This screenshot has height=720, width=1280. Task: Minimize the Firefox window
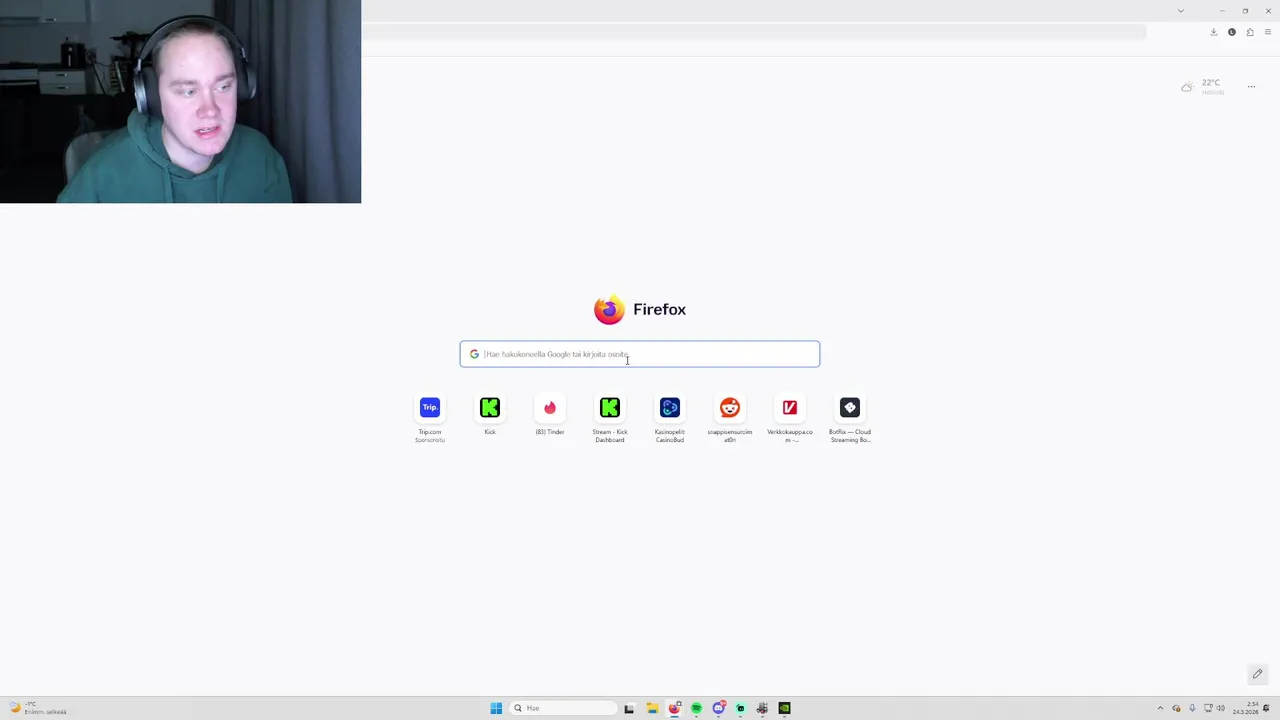(x=1222, y=11)
